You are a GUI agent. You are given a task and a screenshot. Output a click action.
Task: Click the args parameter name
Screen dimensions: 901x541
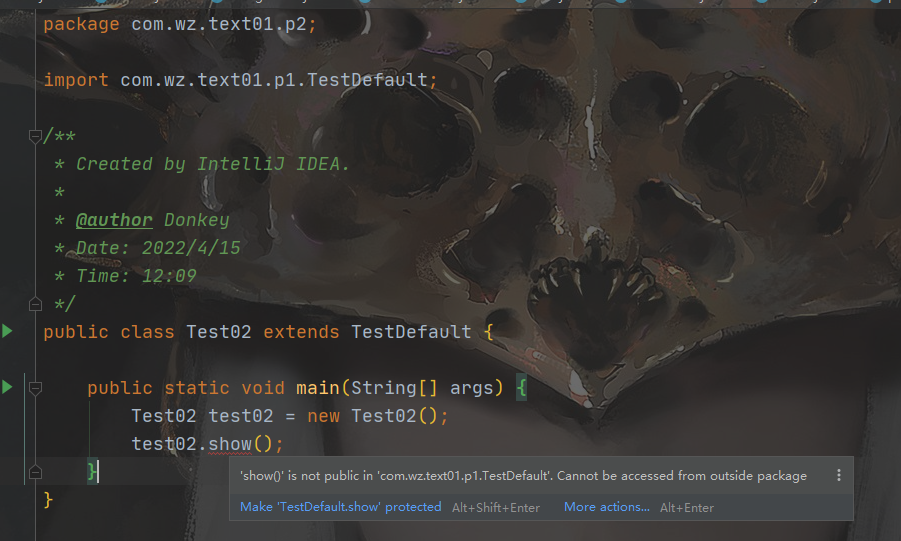[x=471, y=388]
